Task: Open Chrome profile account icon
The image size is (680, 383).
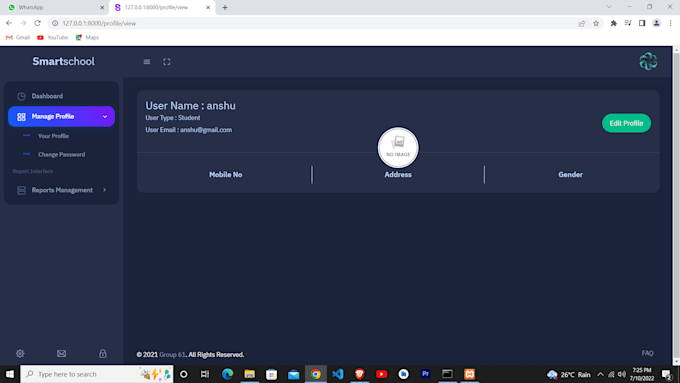Action: [656, 23]
